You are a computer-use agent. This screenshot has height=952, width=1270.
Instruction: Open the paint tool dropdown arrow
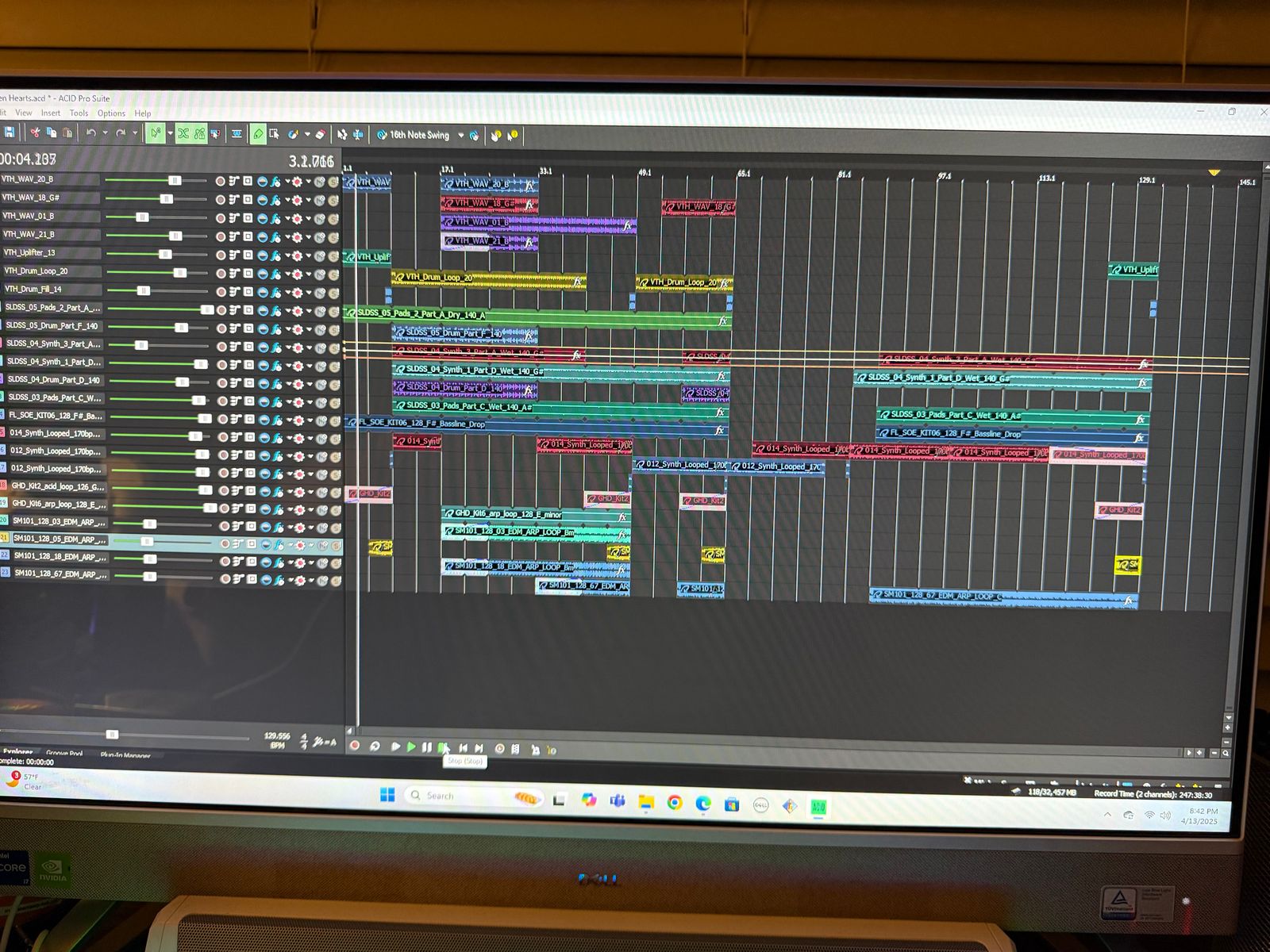307,135
